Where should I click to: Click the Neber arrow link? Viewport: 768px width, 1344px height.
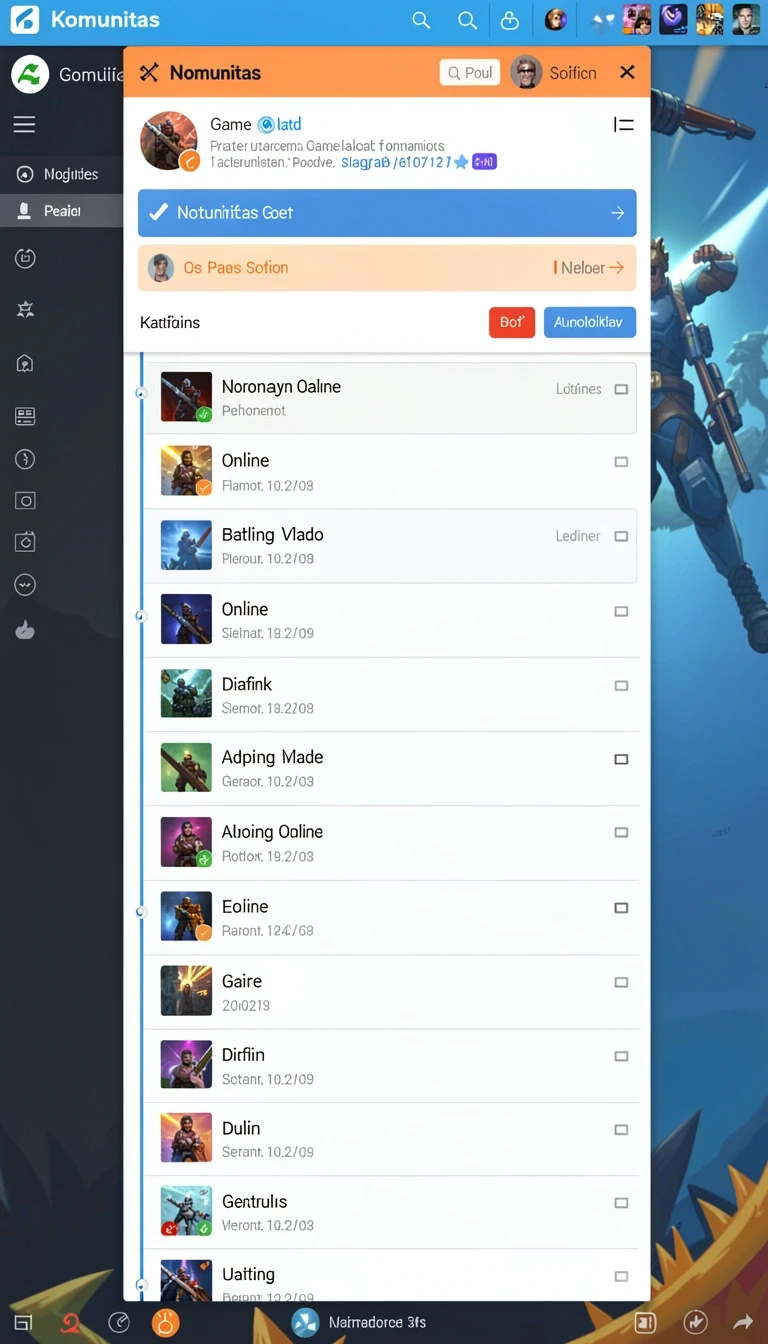(x=589, y=268)
